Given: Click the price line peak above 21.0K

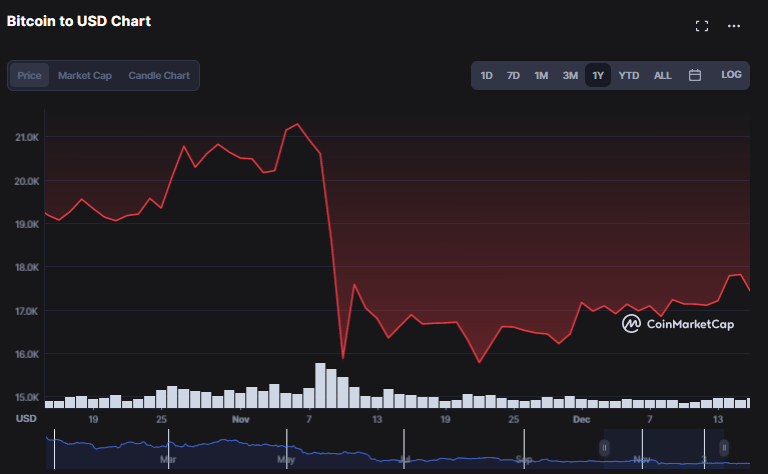Looking at the screenshot, I should (297, 124).
